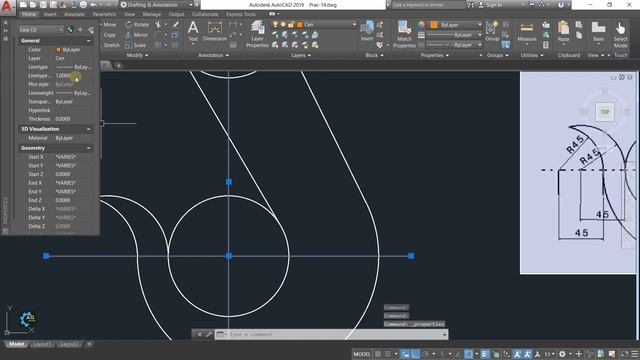Image resolution: width=640 pixels, height=360 pixels.
Task: Click the object color wheel icon in ribbon
Action: tap(421, 25)
